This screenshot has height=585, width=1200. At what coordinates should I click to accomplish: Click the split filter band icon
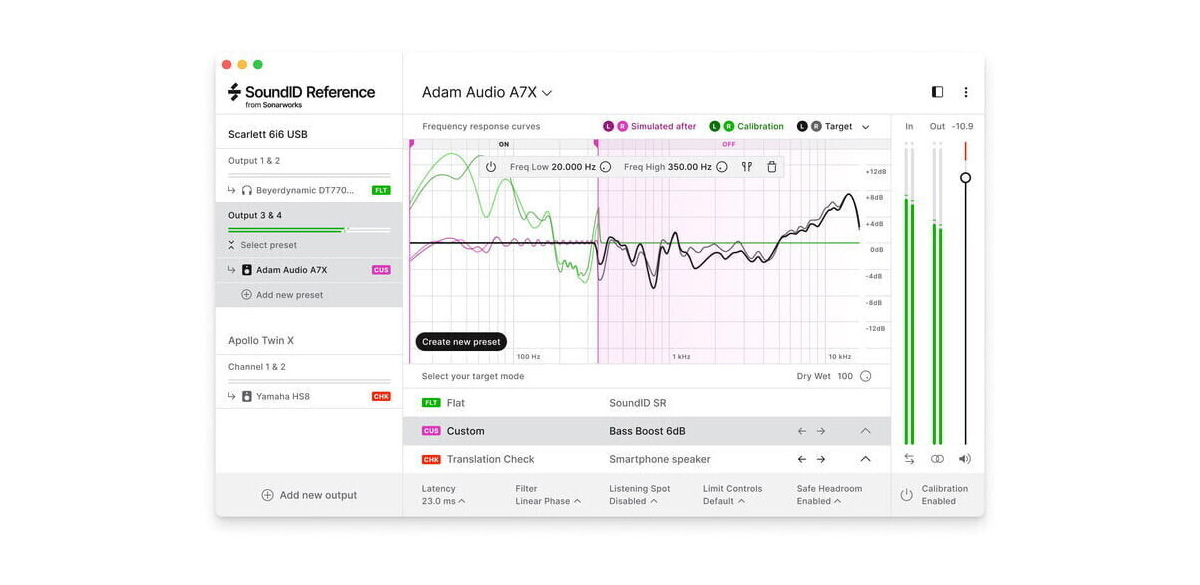pos(747,167)
